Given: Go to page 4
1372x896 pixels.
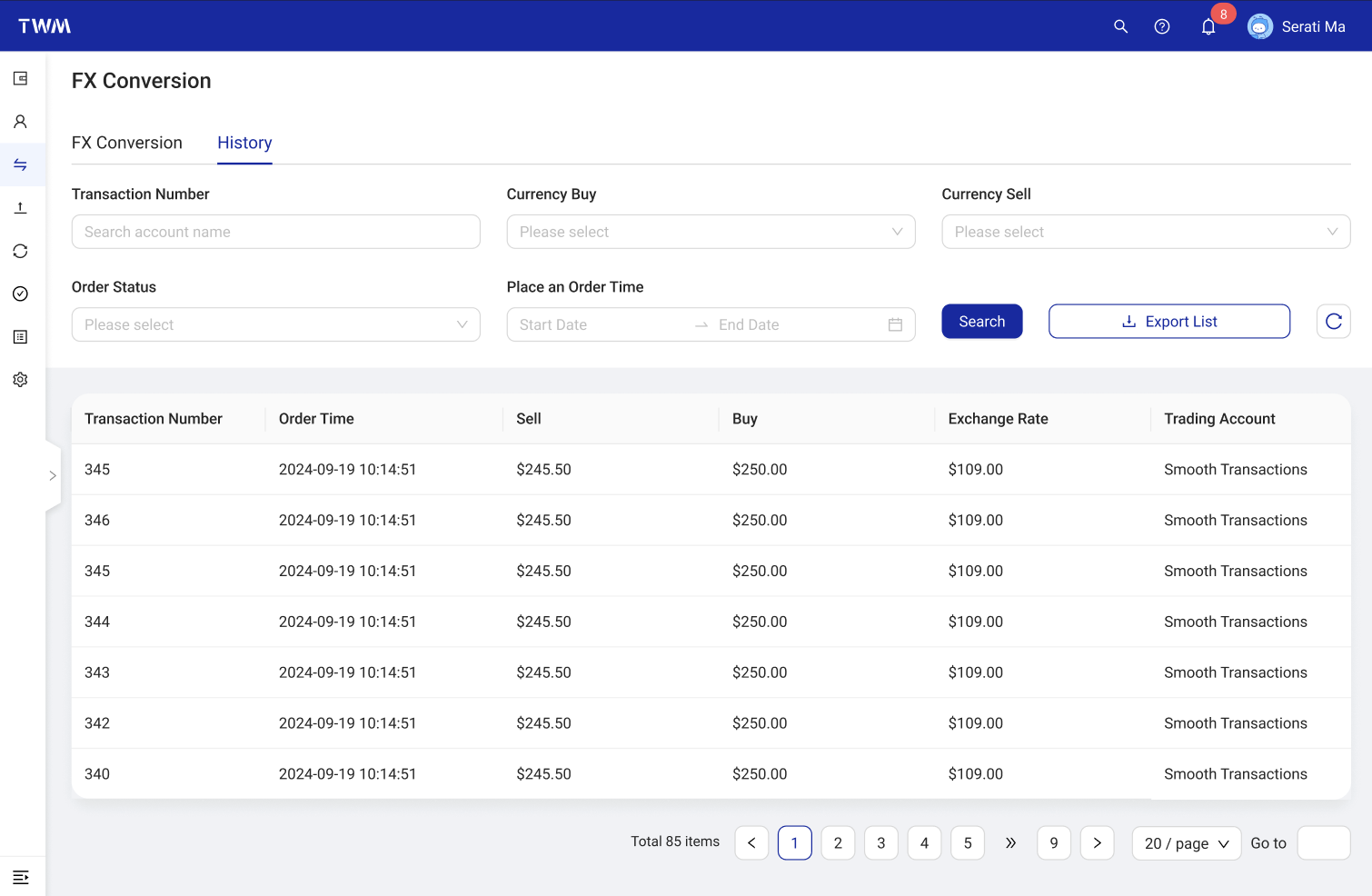Looking at the screenshot, I should click(924, 842).
